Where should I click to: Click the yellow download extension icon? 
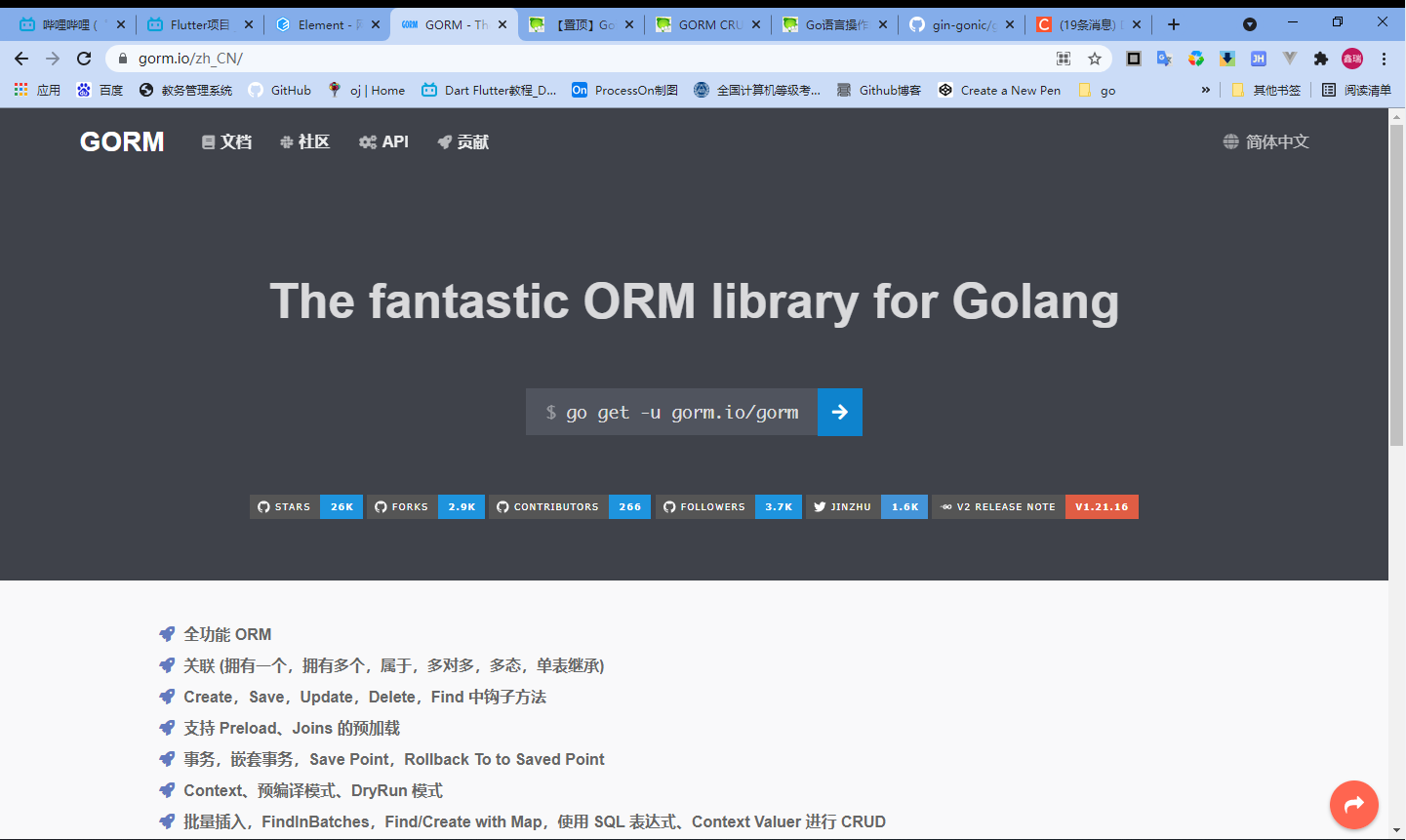pyautogui.click(x=1227, y=59)
